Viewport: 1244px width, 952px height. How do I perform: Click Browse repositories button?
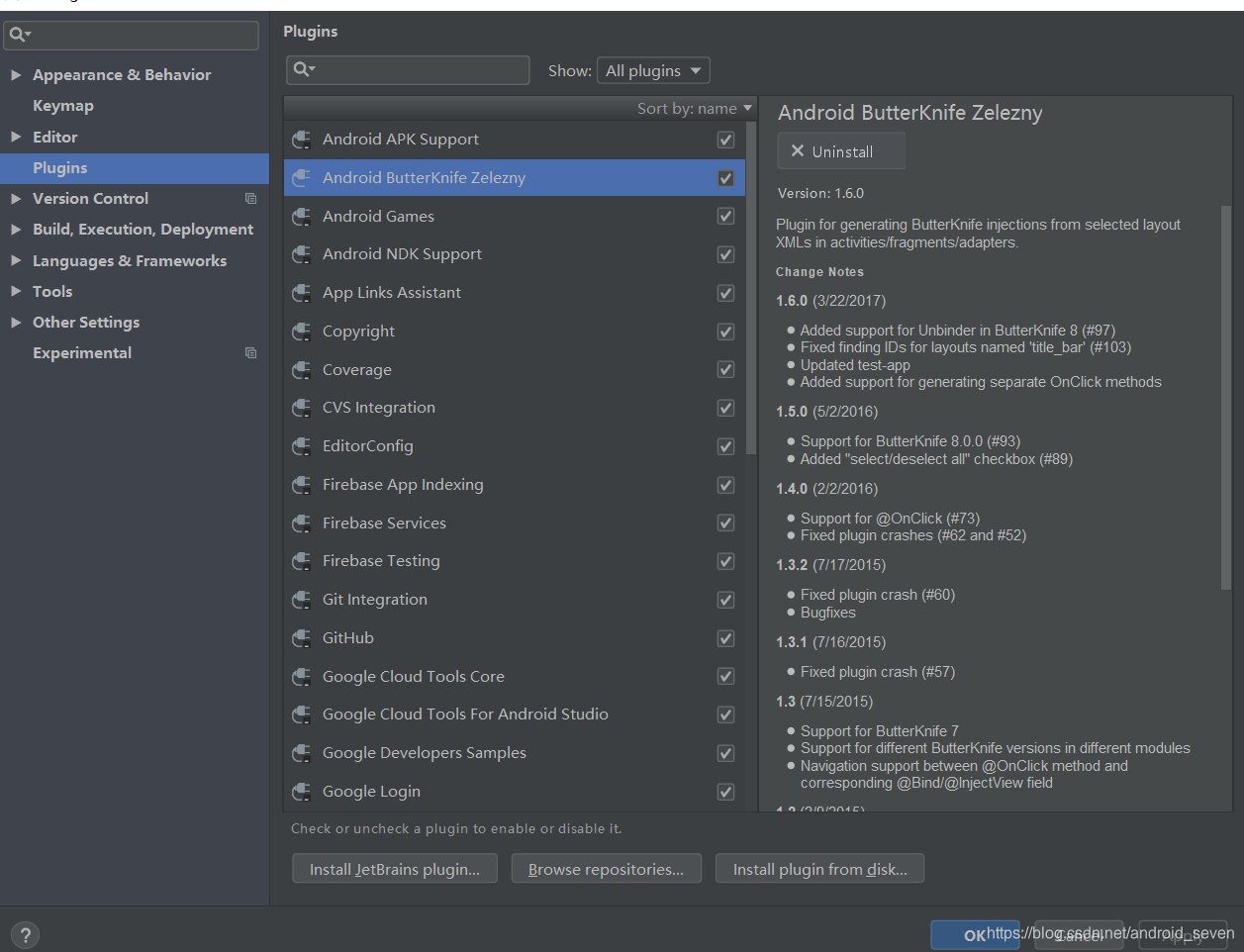pos(606,869)
